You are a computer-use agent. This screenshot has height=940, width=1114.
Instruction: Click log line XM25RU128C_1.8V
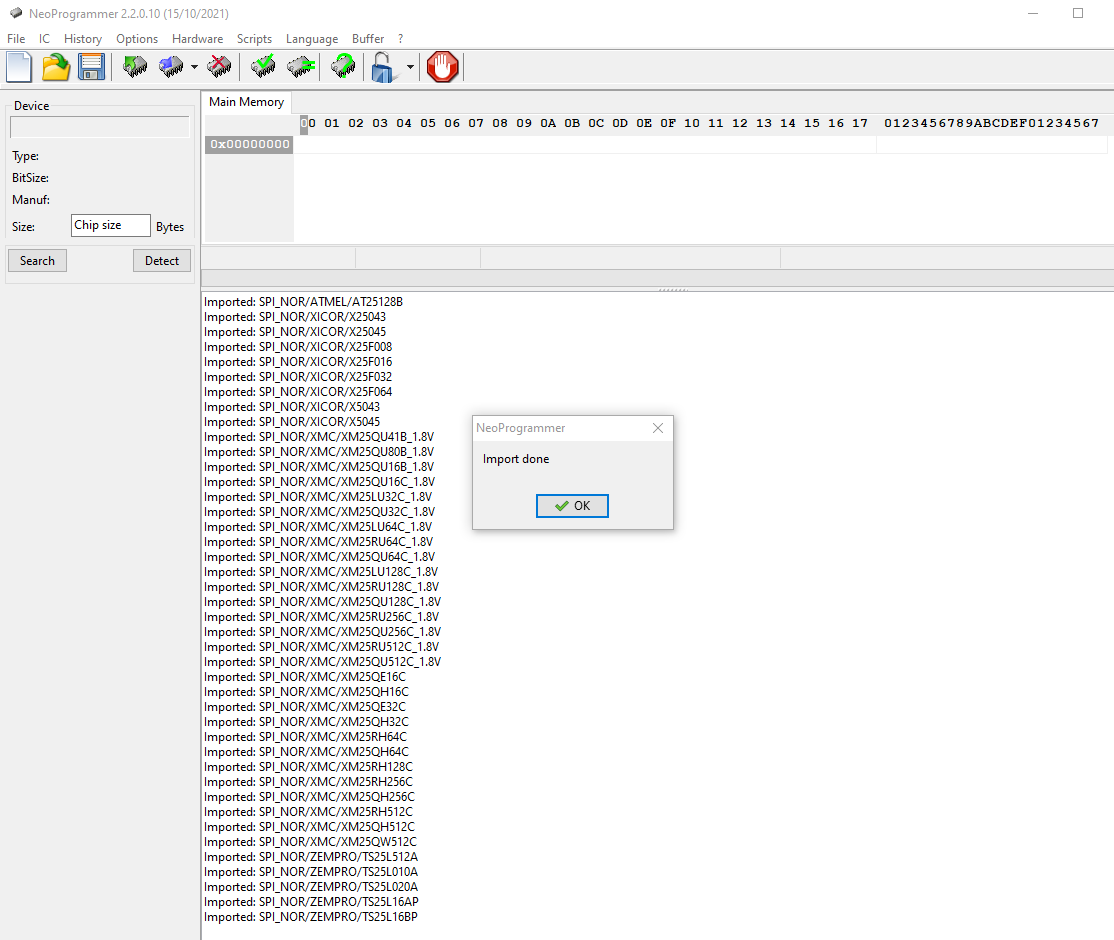321,587
